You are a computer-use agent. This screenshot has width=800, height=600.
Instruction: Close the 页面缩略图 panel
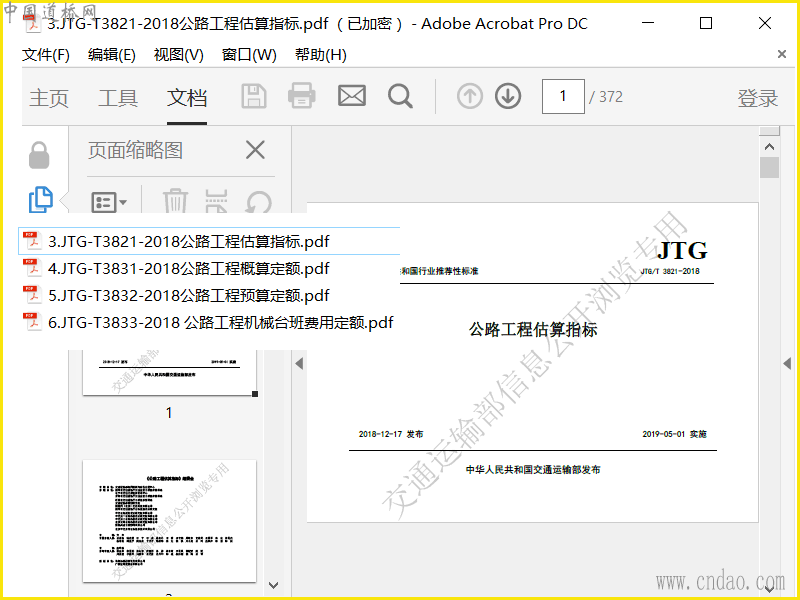coord(255,150)
